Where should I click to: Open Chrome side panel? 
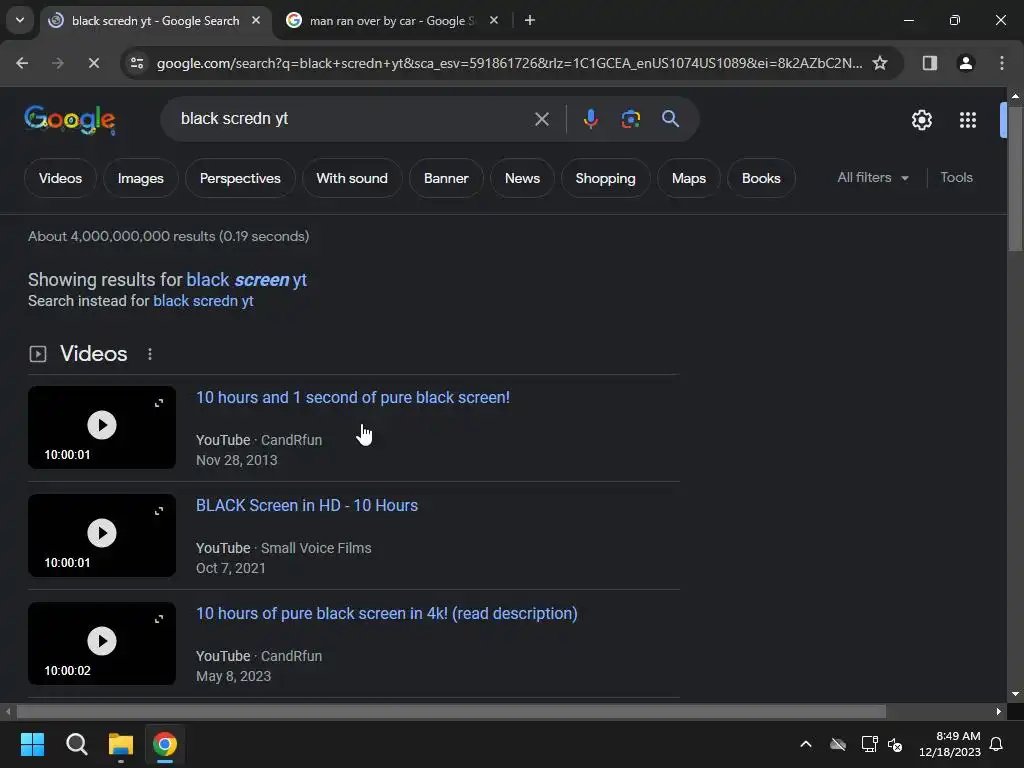pyautogui.click(x=929, y=63)
